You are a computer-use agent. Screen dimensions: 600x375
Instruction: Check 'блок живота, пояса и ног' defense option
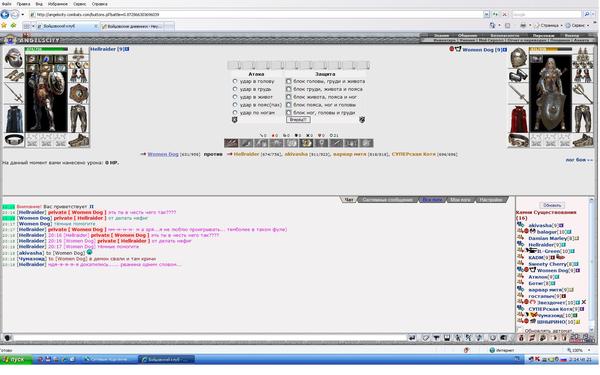[289, 97]
